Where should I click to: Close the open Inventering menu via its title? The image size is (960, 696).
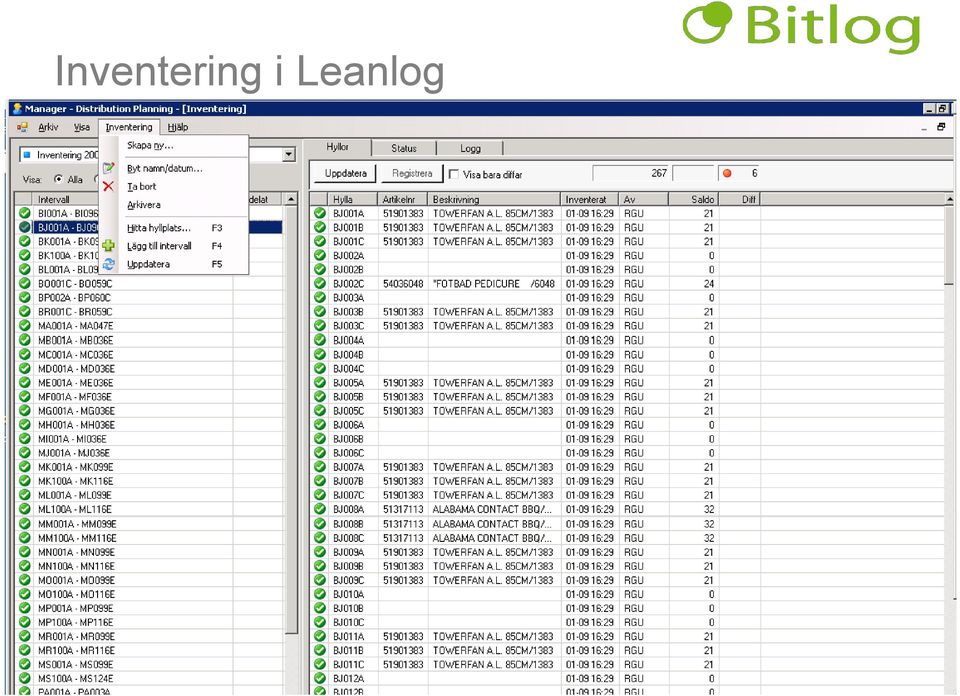point(129,127)
